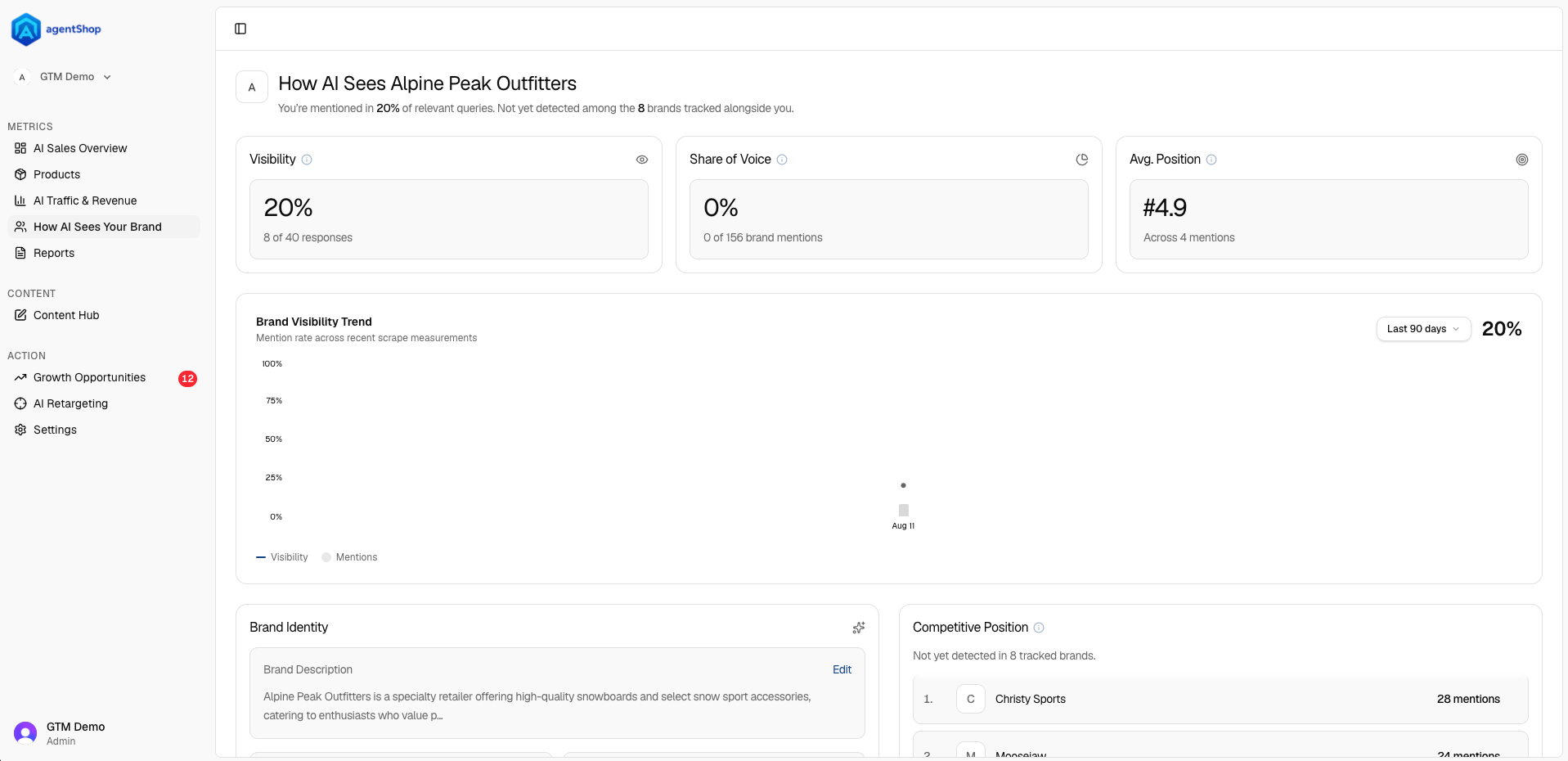Open Settings in sidebar
The height and width of the screenshot is (761, 1568).
pos(104,430)
